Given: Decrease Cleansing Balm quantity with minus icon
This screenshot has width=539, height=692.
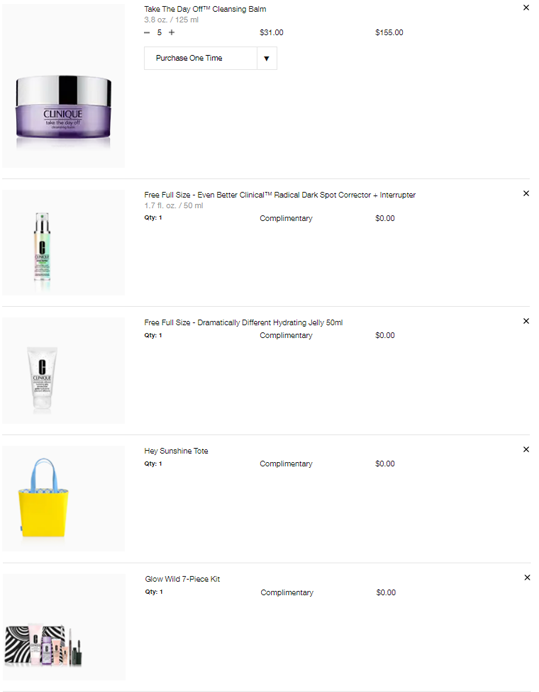Looking at the screenshot, I should (x=147, y=32).
